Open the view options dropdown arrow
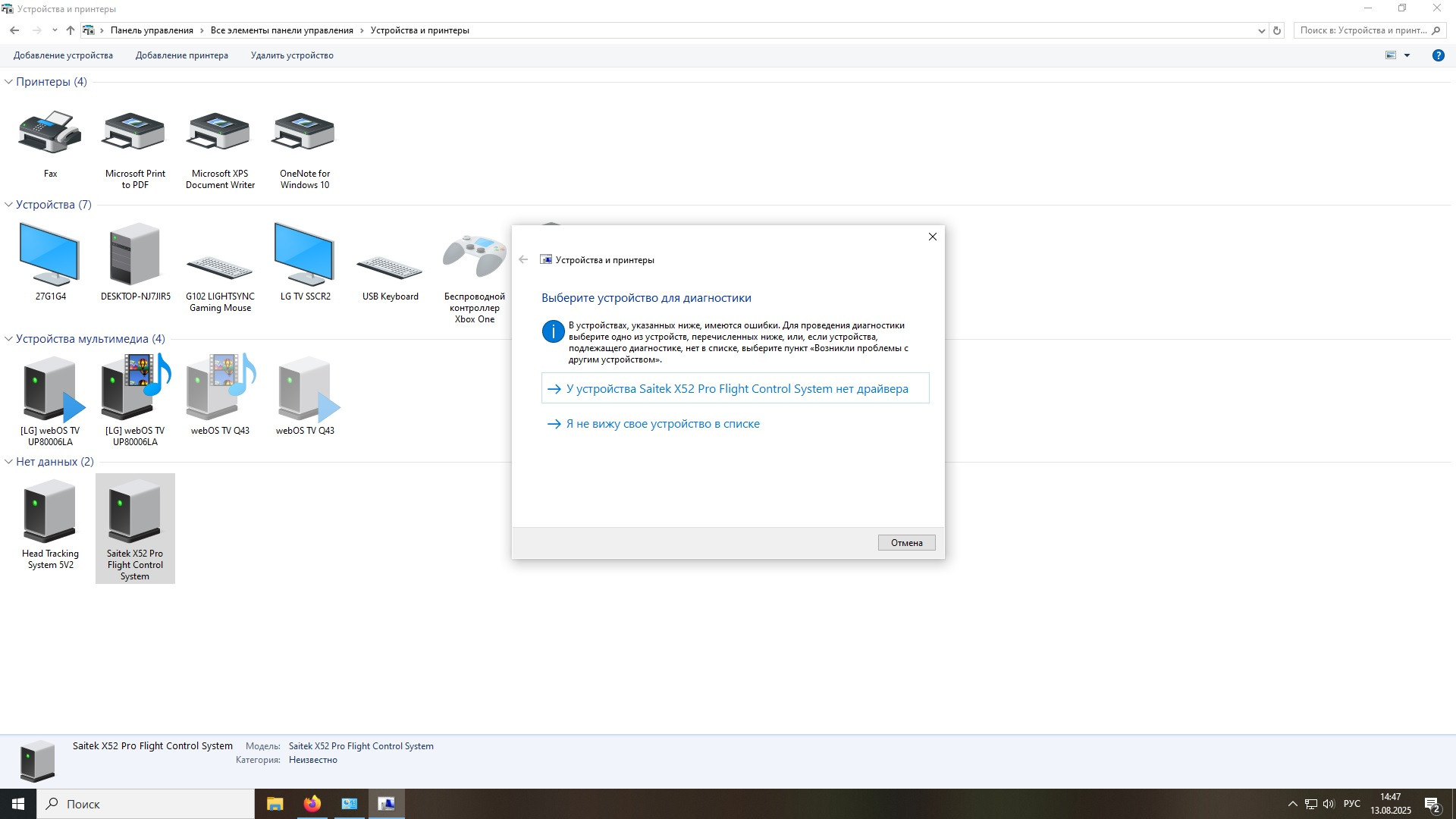The width and height of the screenshot is (1456, 819). (1407, 55)
